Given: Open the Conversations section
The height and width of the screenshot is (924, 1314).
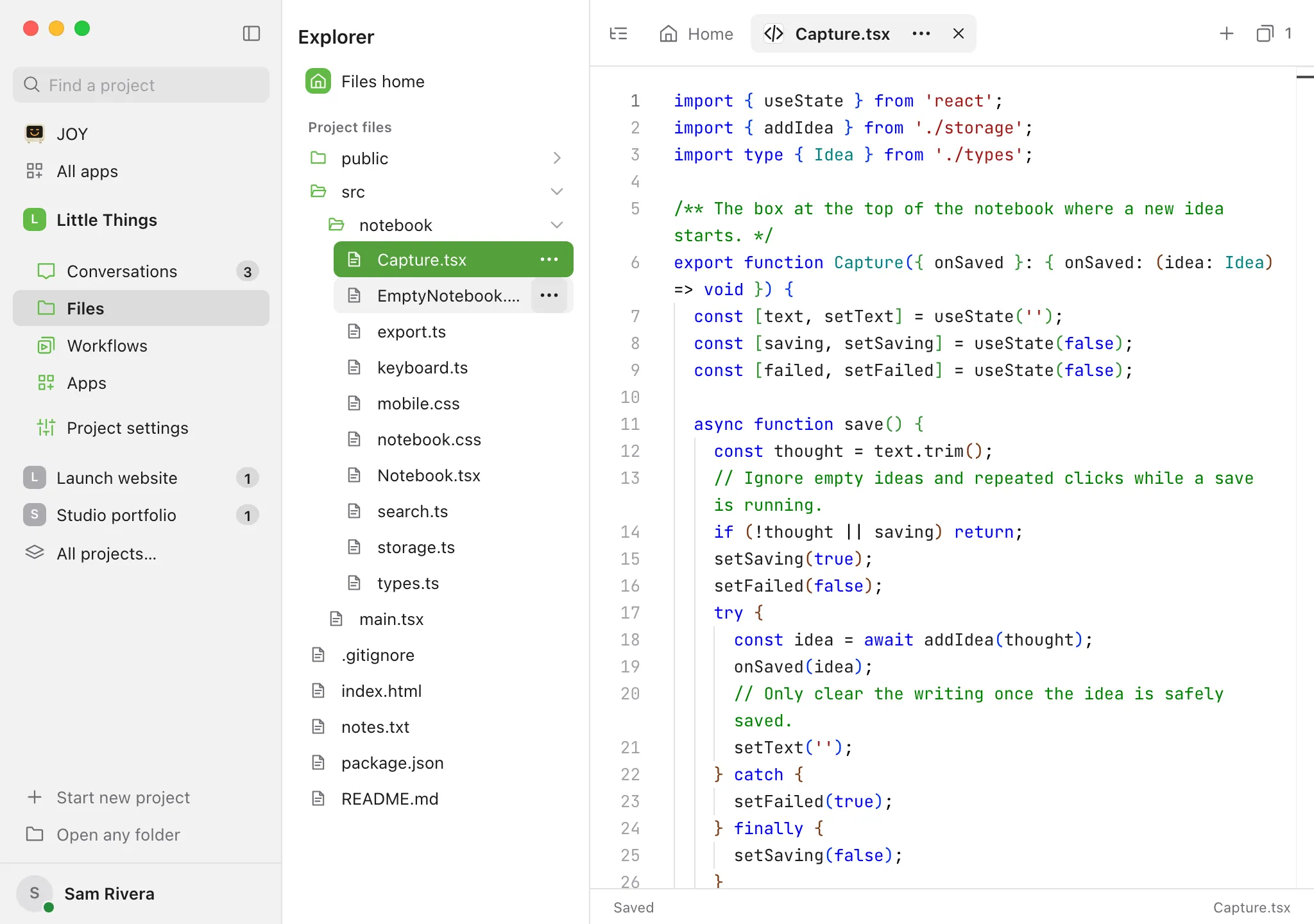Looking at the screenshot, I should click(141, 271).
